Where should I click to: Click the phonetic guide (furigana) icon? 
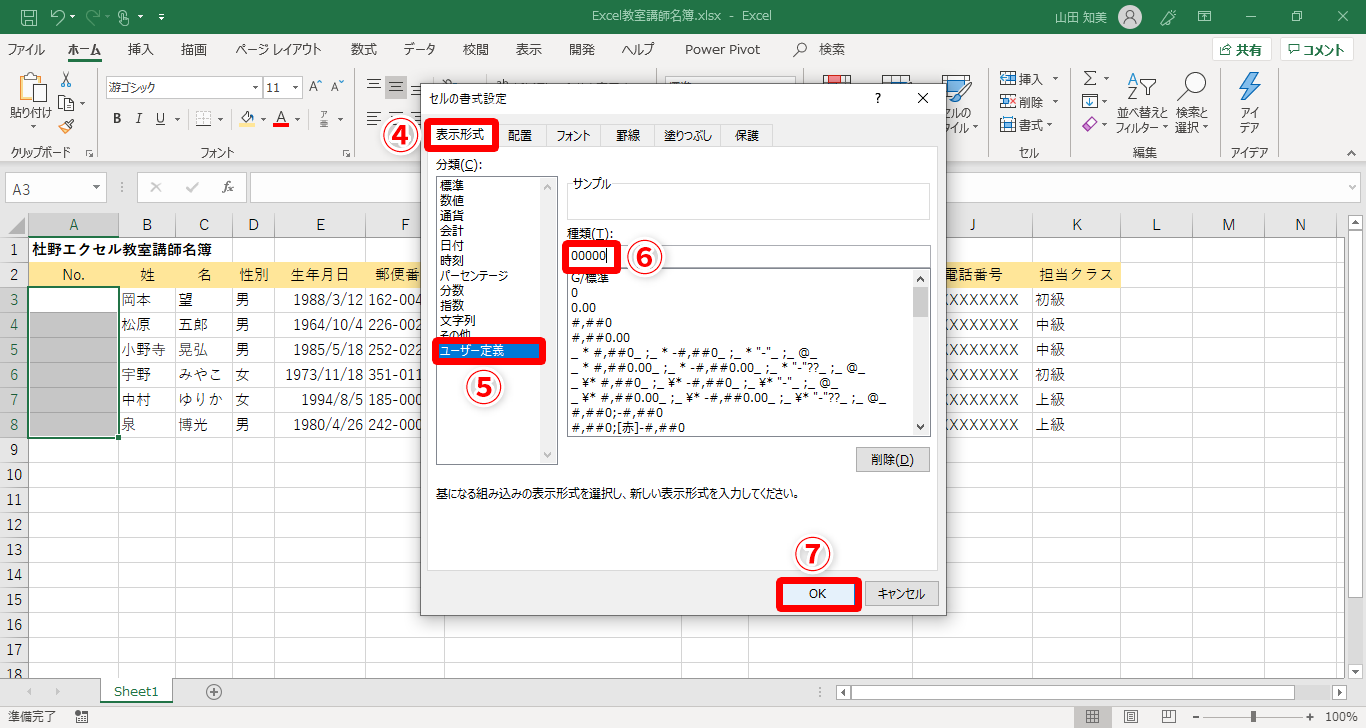click(324, 119)
